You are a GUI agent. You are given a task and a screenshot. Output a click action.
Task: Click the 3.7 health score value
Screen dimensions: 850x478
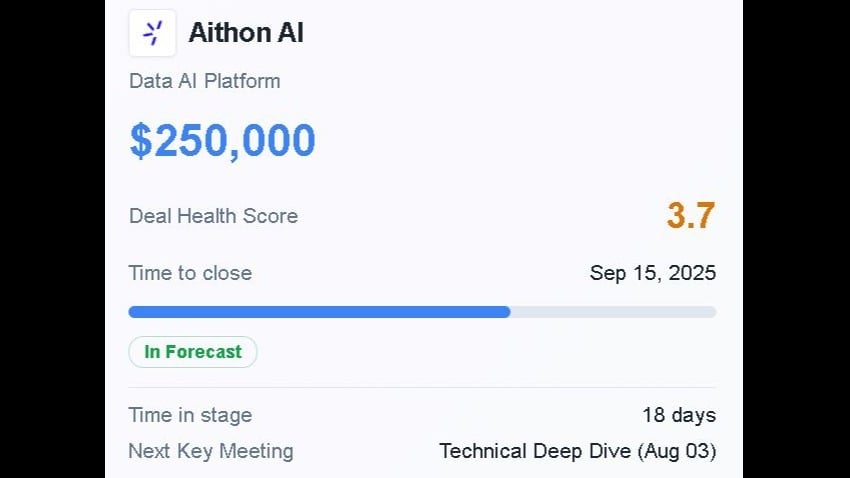691,215
